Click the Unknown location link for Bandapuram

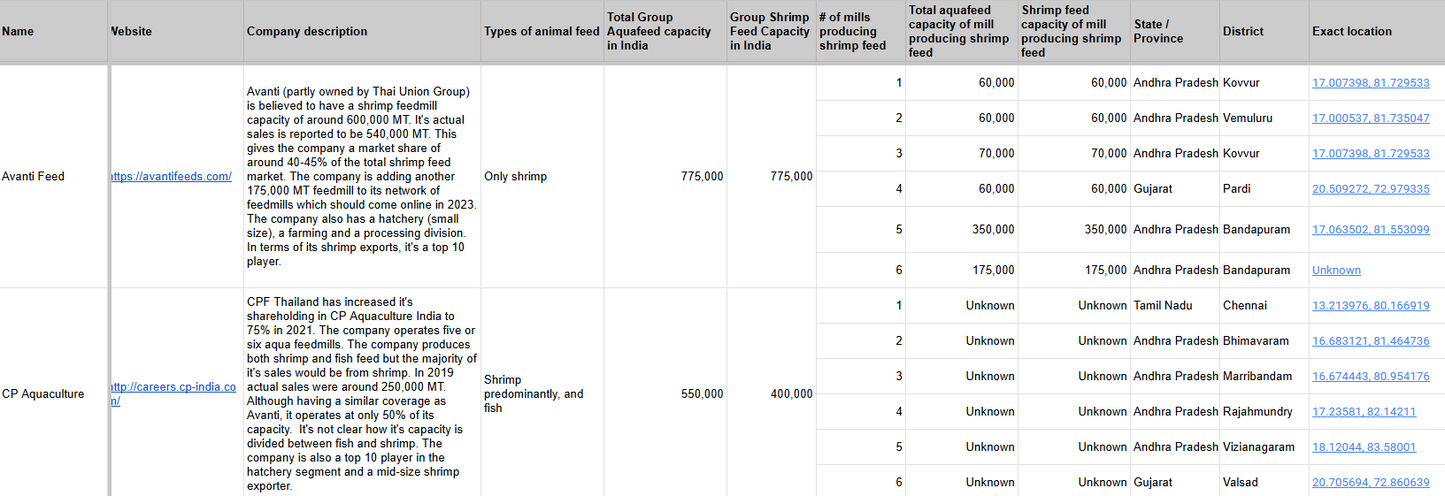[x=1336, y=270]
